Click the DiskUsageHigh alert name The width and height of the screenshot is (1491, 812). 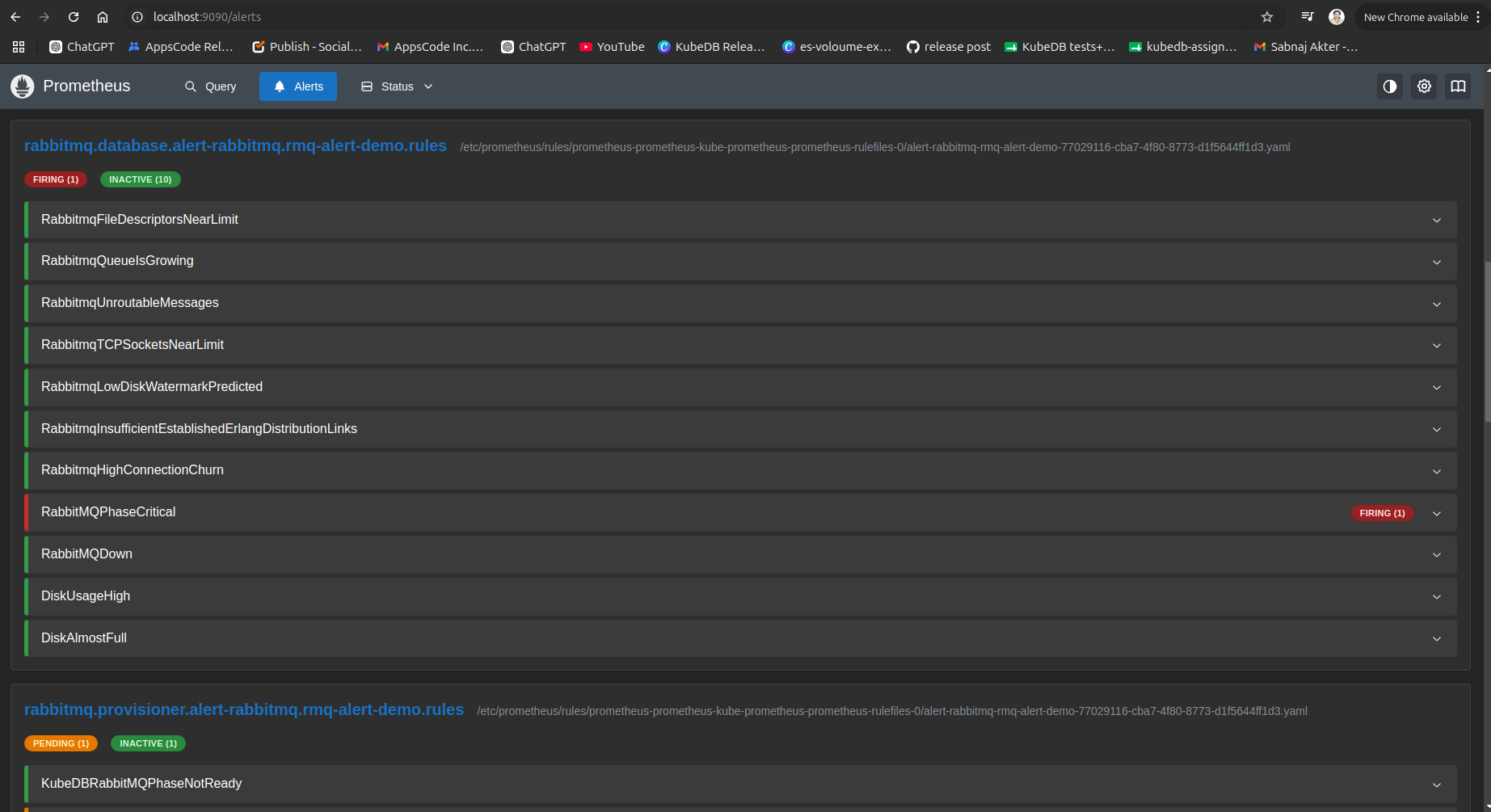pos(86,596)
